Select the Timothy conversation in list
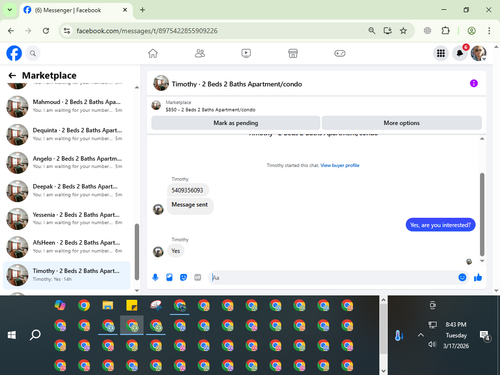Viewport: 500px width, 375px height. [67, 275]
